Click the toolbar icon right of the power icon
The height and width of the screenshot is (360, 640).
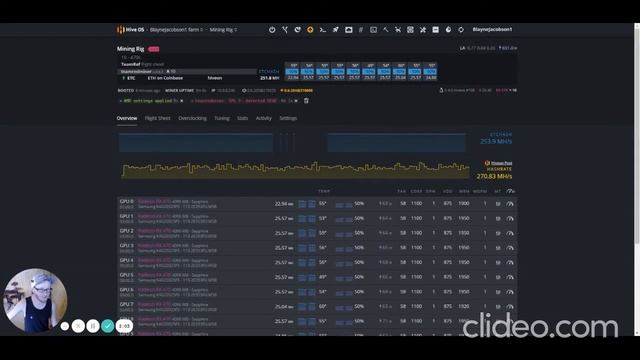(285, 30)
